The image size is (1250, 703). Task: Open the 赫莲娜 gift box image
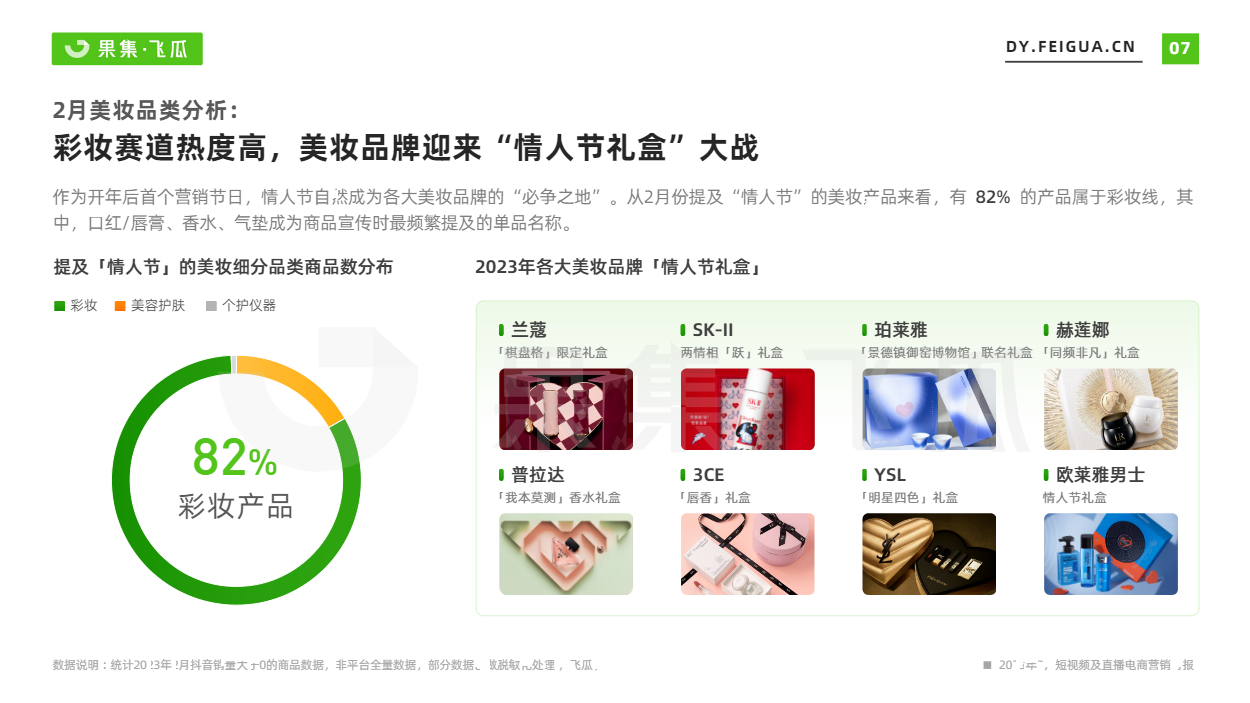pos(1111,409)
